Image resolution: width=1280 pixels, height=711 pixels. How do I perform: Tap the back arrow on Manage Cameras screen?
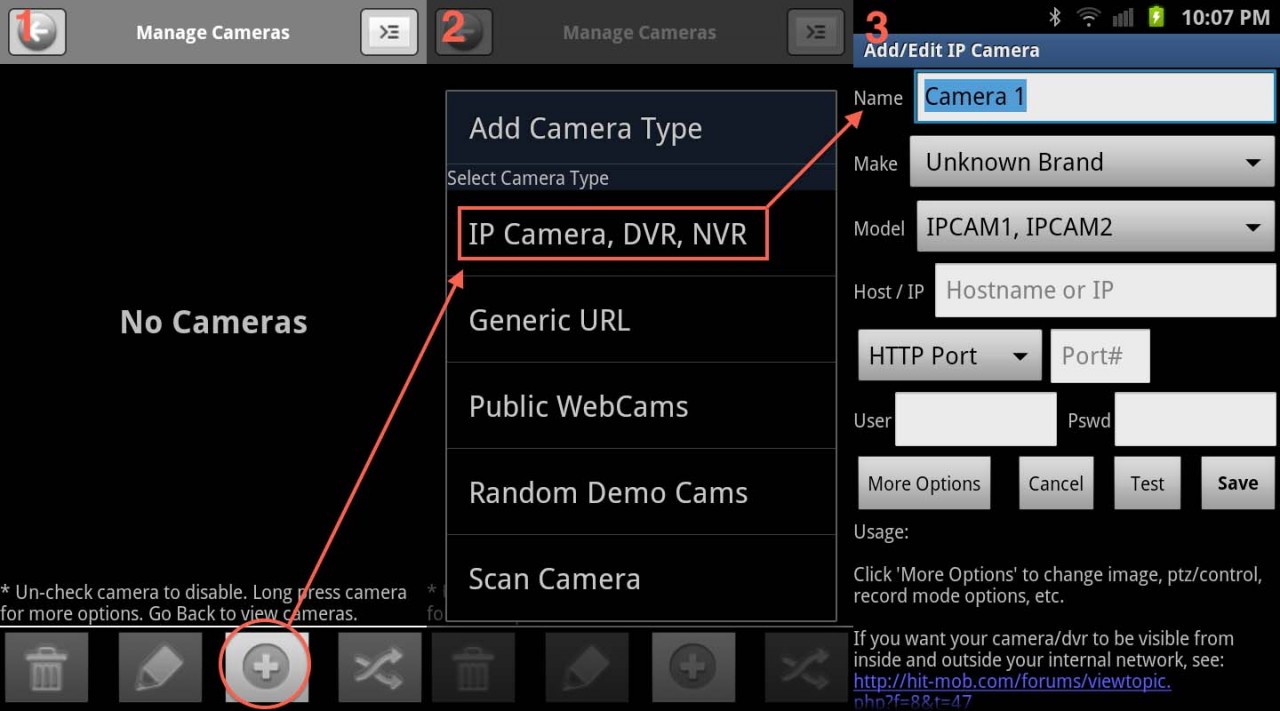pos(36,31)
